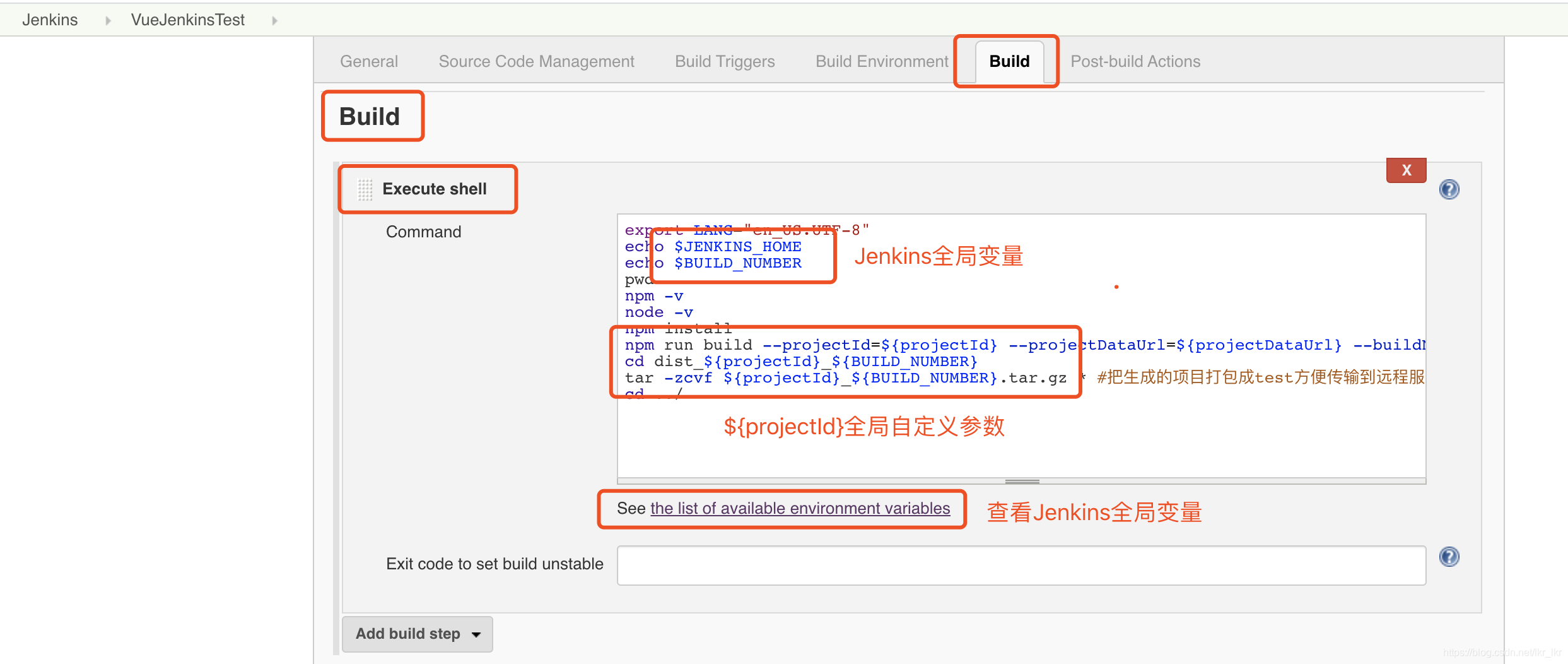Click the 'npm run build' command line
This screenshot has width=1568, height=664.
coord(1024,345)
